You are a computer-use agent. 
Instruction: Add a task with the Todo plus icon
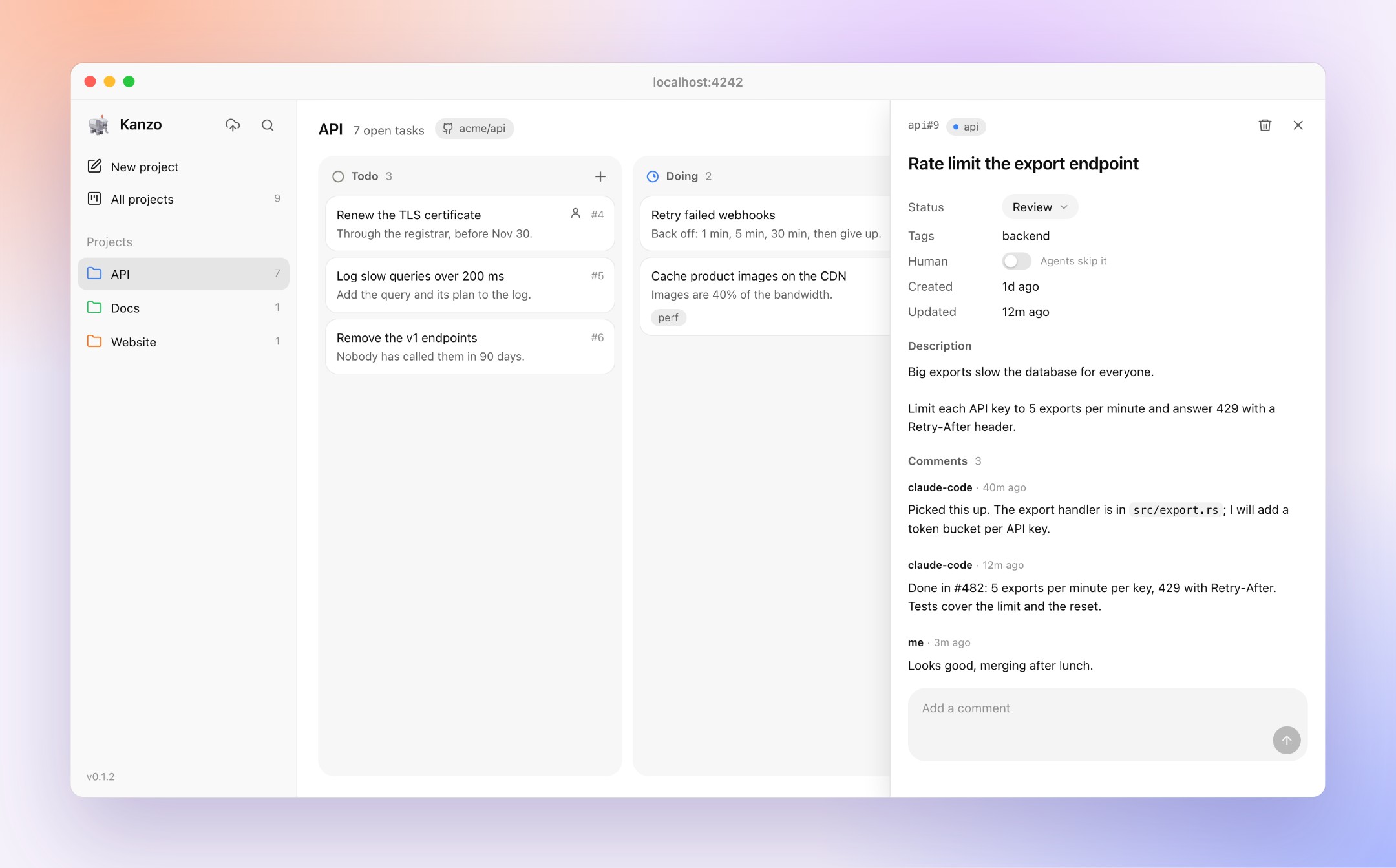click(600, 176)
